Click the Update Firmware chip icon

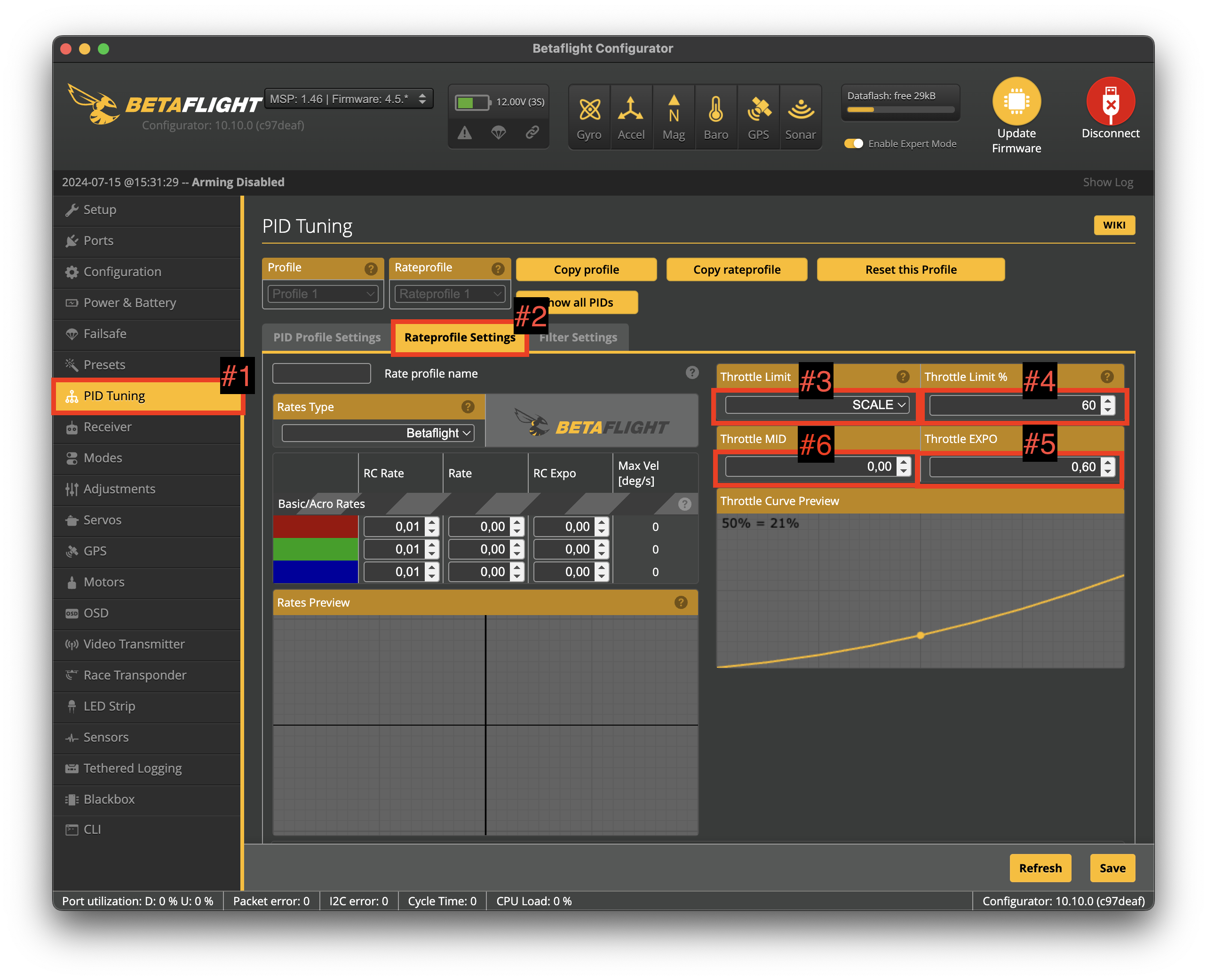click(x=1016, y=101)
